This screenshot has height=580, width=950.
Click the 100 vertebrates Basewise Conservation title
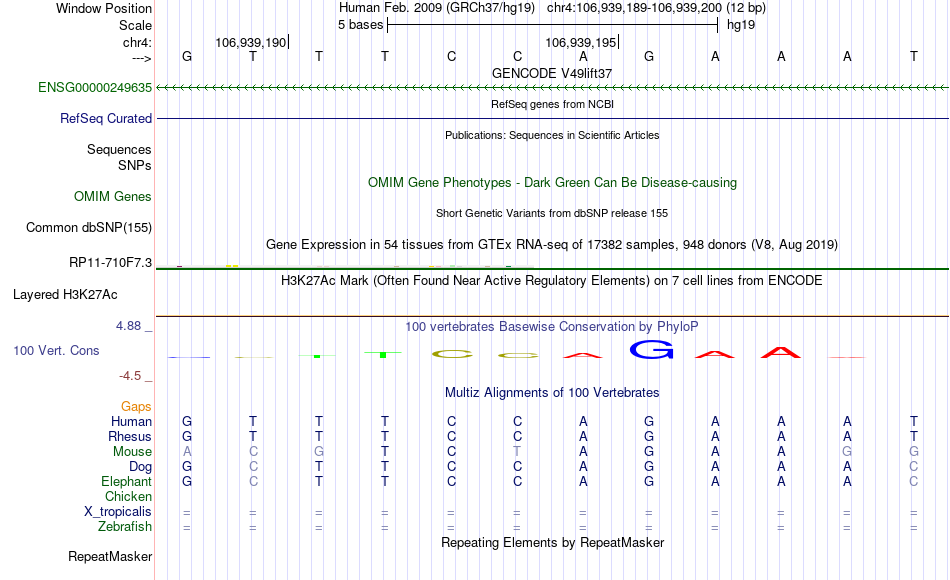click(x=552, y=327)
